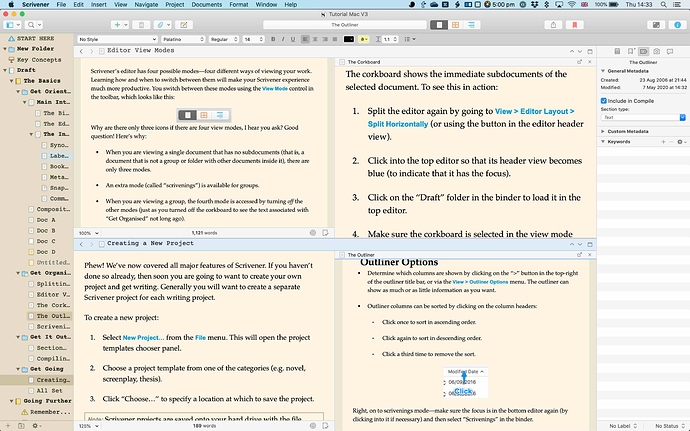Open the Navigate menu
The image size is (690, 431).
point(146,4)
